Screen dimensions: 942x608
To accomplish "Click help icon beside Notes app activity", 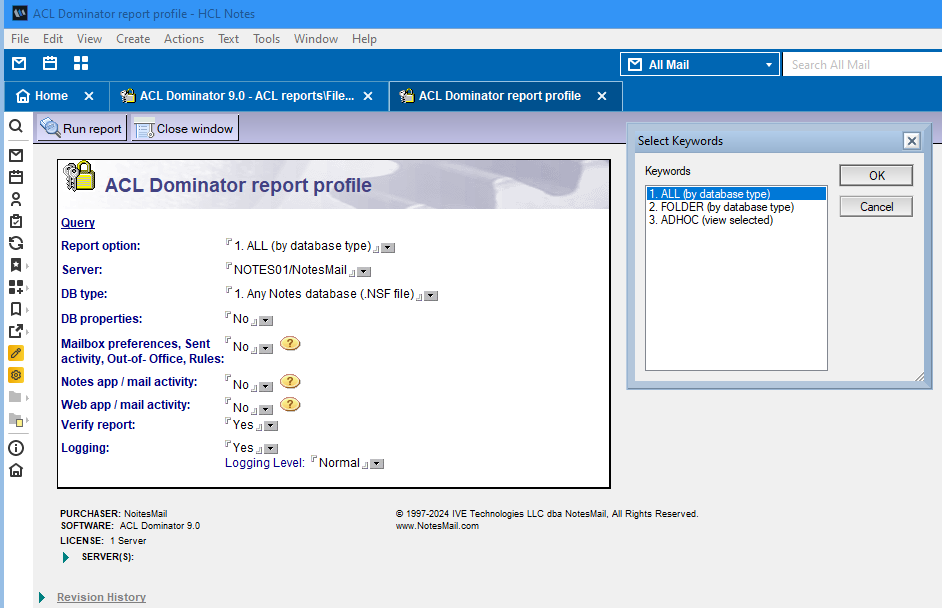I will tap(290, 382).
